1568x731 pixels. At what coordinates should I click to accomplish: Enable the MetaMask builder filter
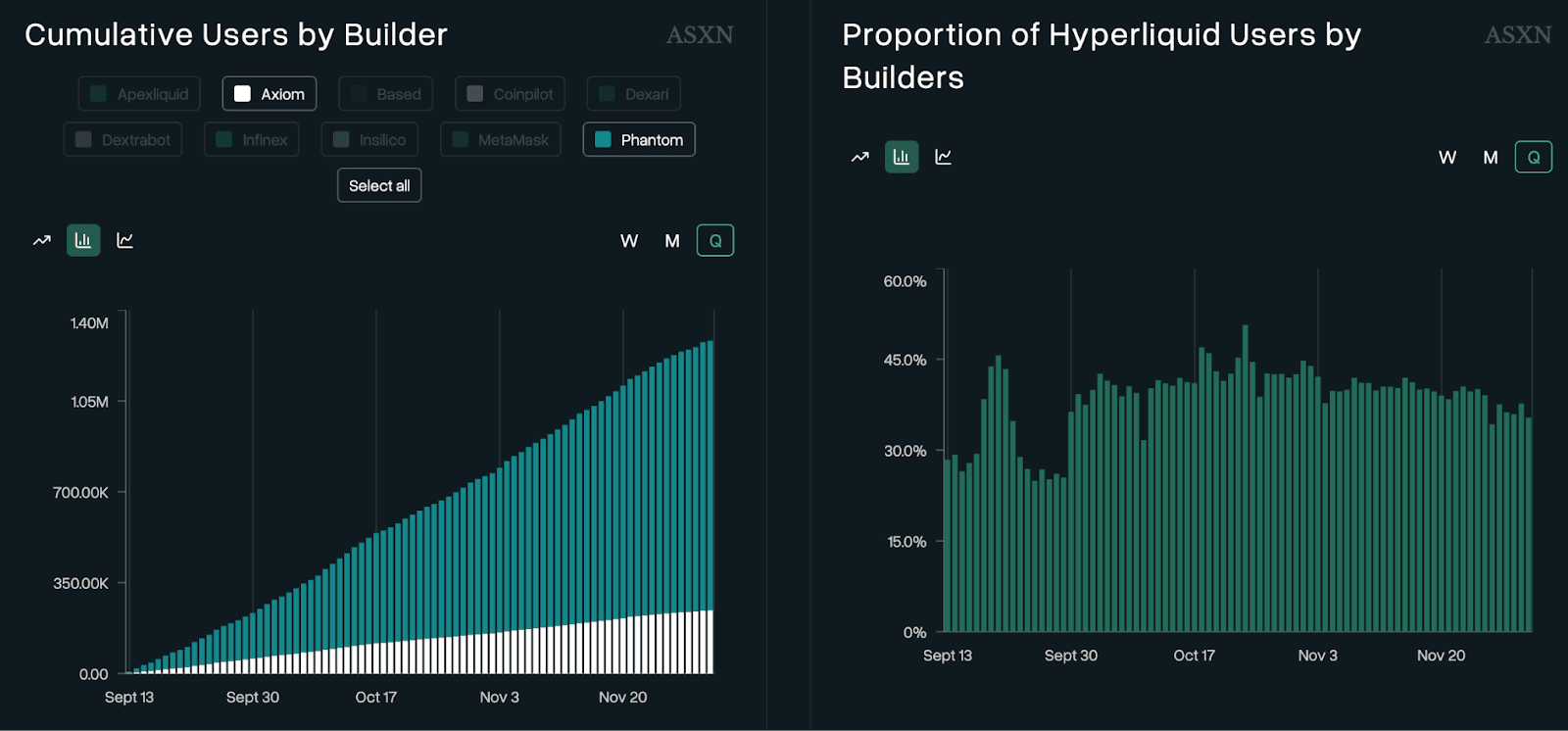click(501, 140)
